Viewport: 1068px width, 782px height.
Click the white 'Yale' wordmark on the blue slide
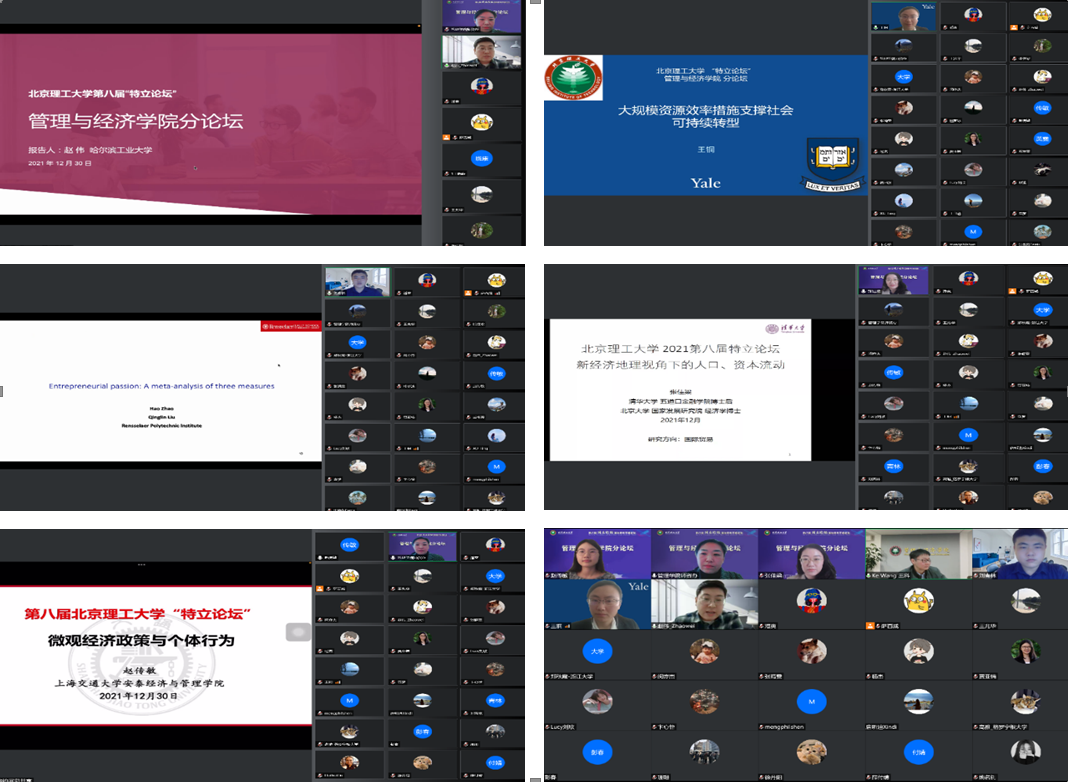[705, 183]
